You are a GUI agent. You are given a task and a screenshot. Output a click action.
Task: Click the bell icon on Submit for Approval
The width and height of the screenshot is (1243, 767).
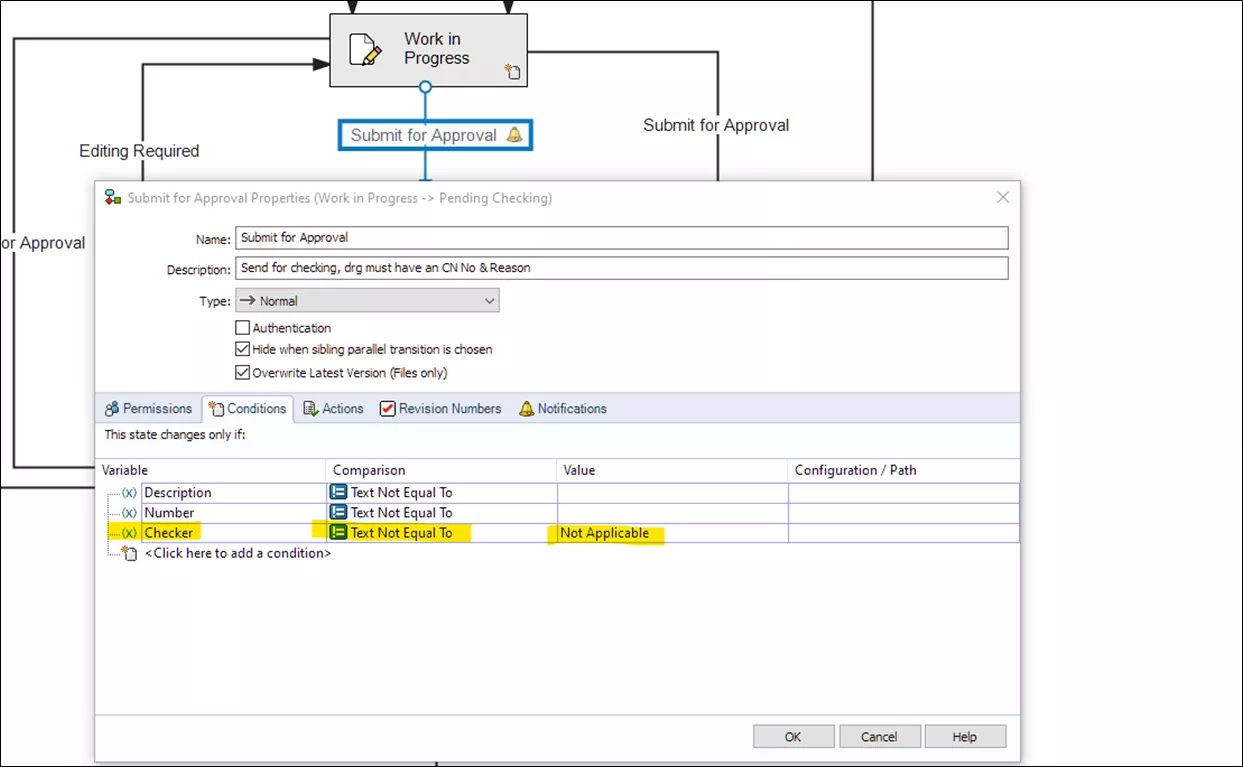click(x=514, y=135)
